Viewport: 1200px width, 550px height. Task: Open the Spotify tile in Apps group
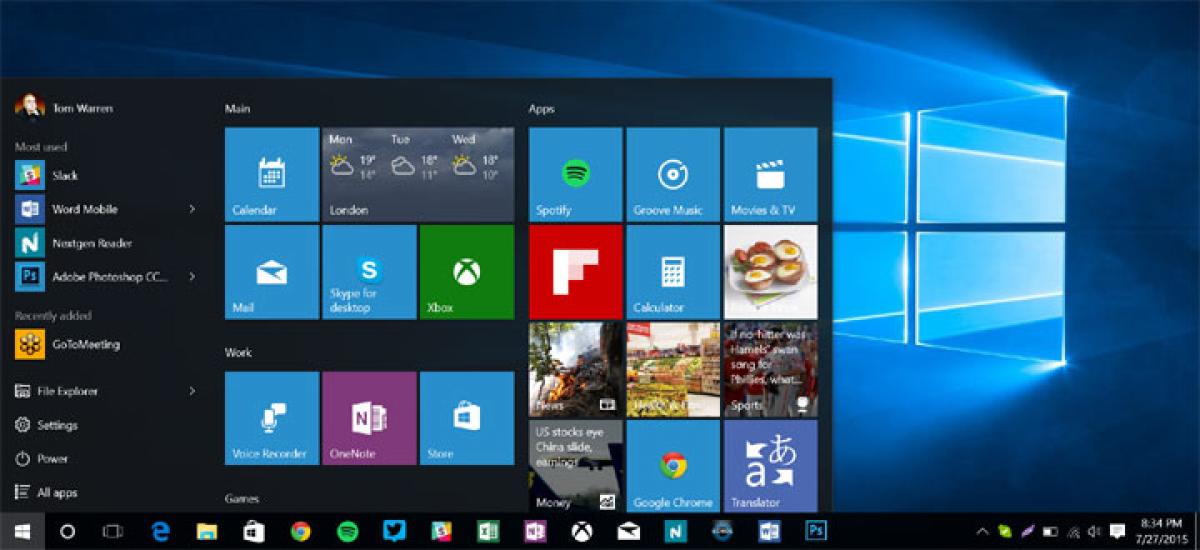coord(575,174)
